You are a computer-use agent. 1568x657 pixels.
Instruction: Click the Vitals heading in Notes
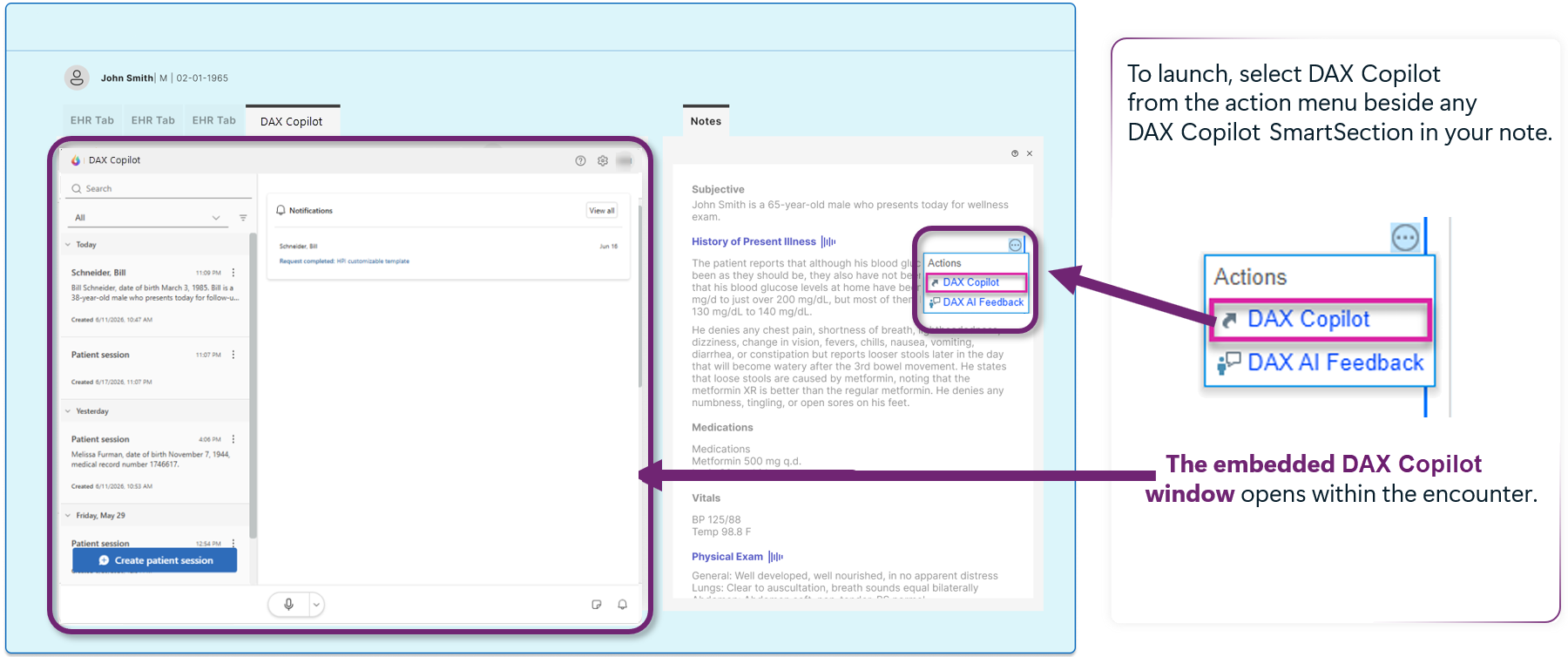point(706,498)
